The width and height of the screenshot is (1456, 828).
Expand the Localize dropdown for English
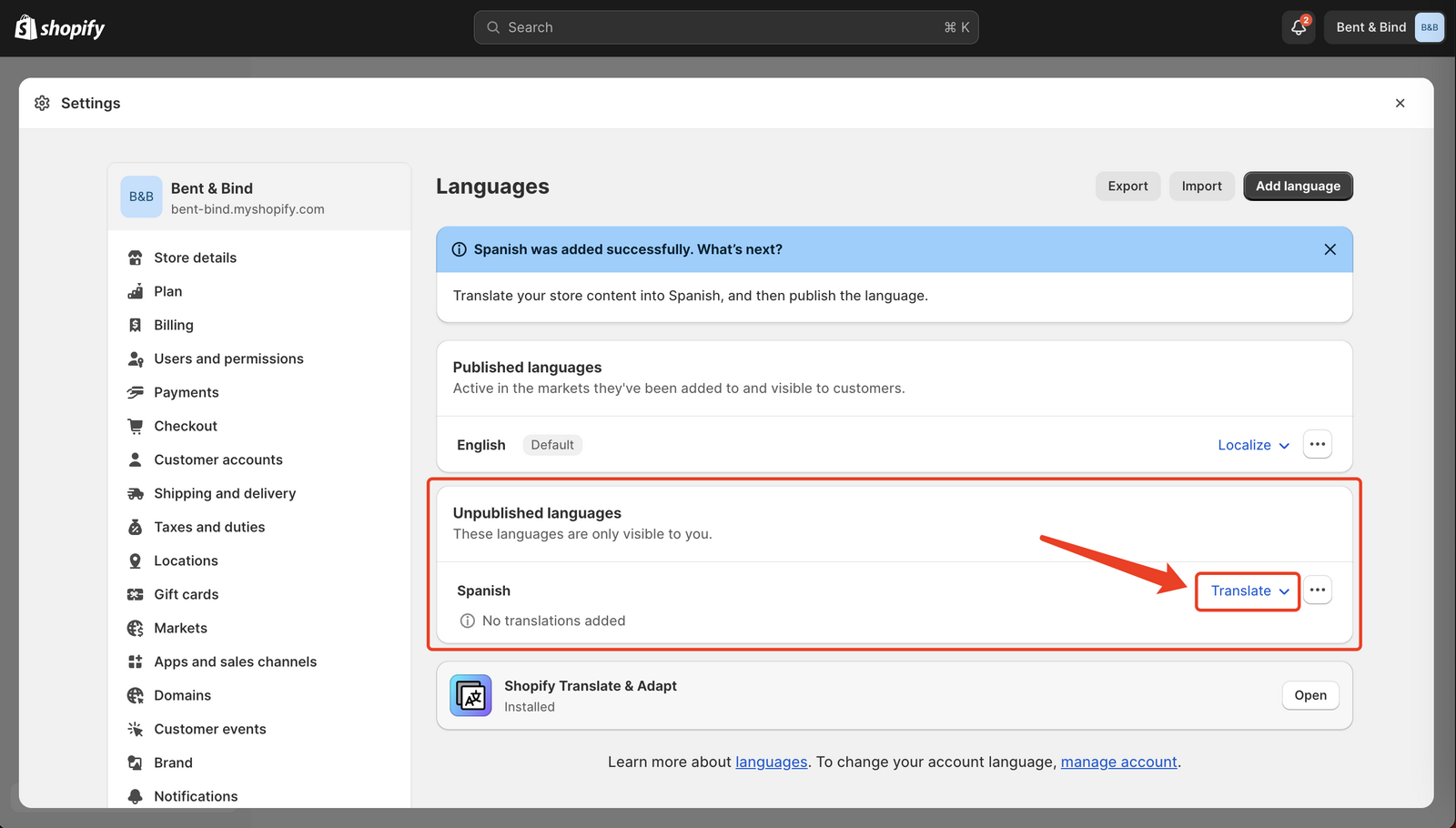[x=1253, y=445]
